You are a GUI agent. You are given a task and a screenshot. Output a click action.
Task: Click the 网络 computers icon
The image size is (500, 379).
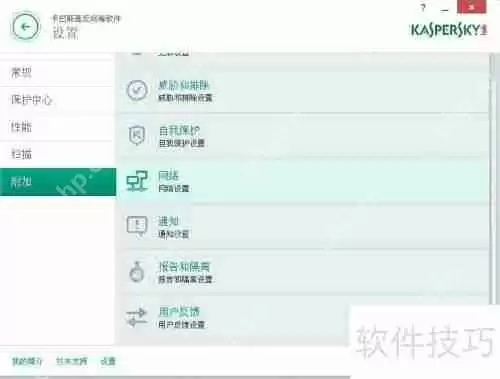[137, 181]
